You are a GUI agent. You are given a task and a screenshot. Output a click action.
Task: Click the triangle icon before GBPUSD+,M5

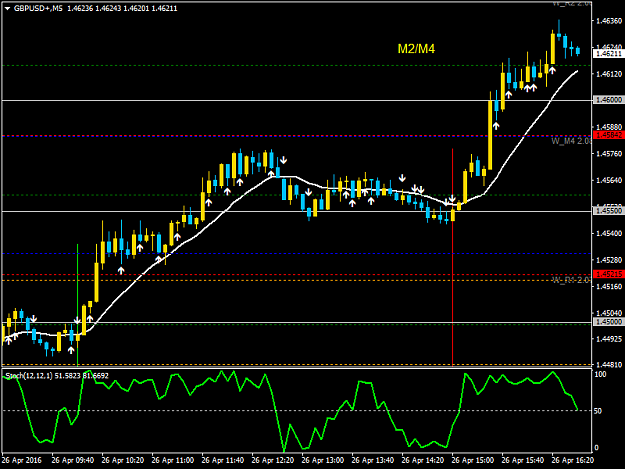[8, 8]
